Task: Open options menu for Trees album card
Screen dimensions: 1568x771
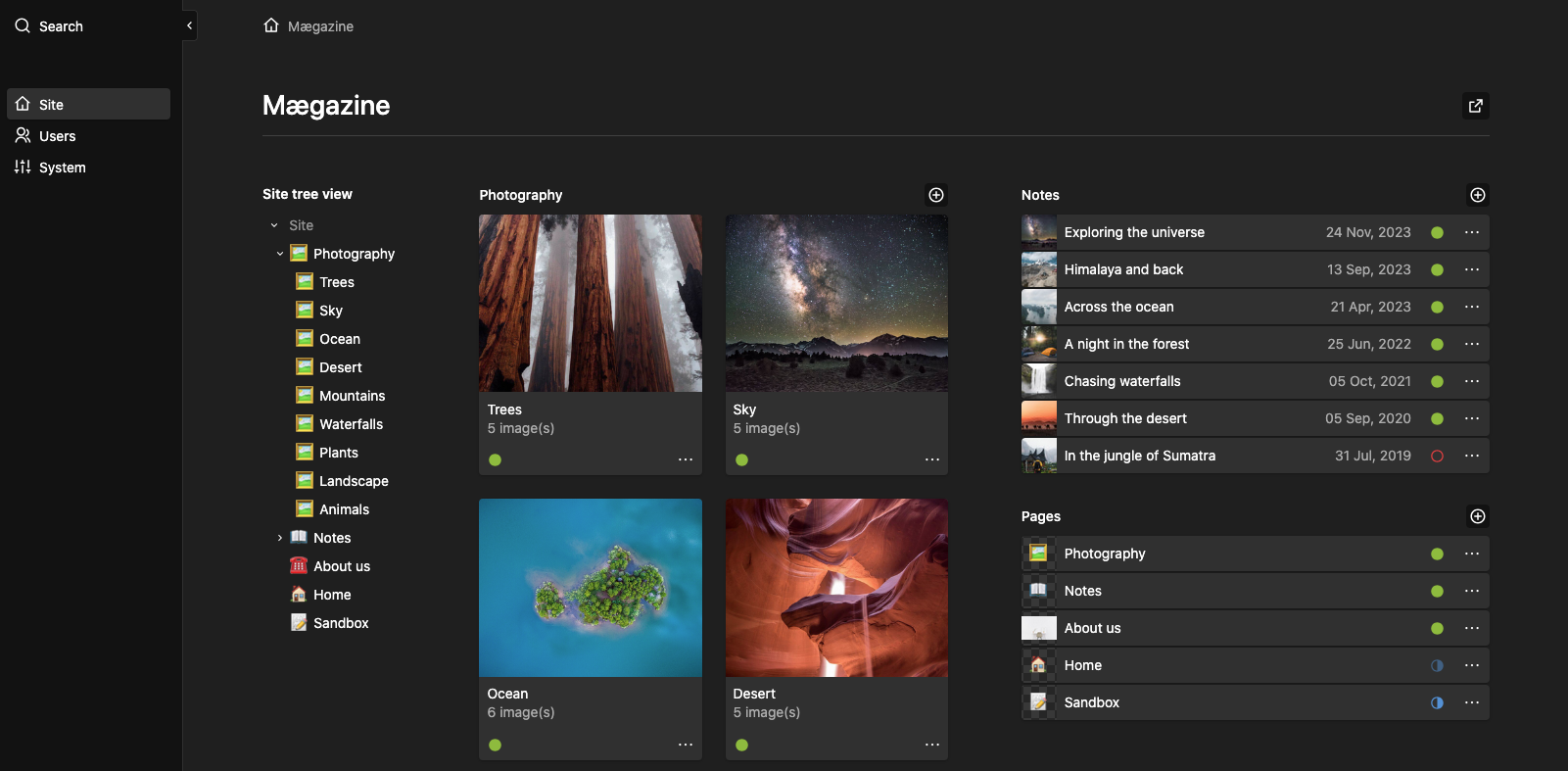Action: 685,459
